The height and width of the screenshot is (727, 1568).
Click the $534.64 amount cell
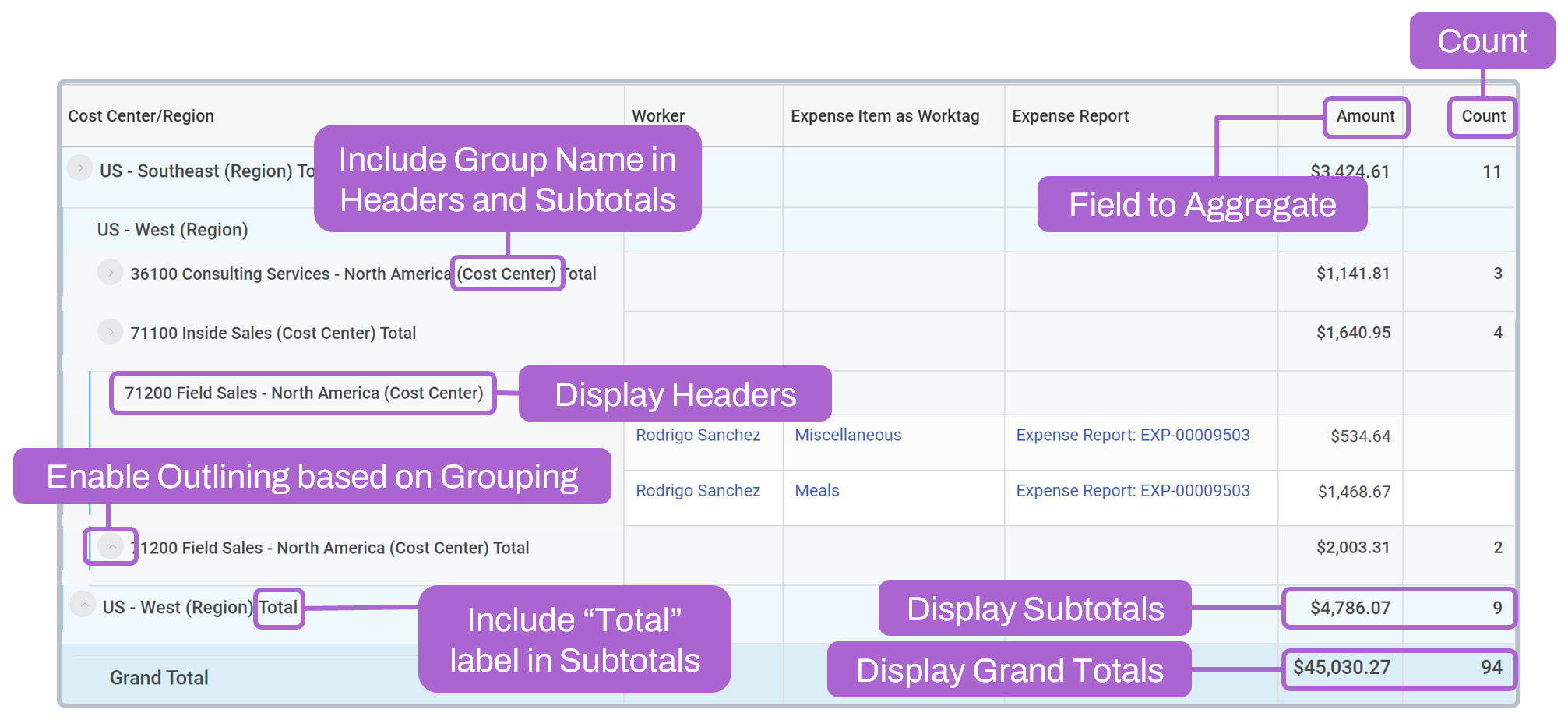(x=1360, y=436)
